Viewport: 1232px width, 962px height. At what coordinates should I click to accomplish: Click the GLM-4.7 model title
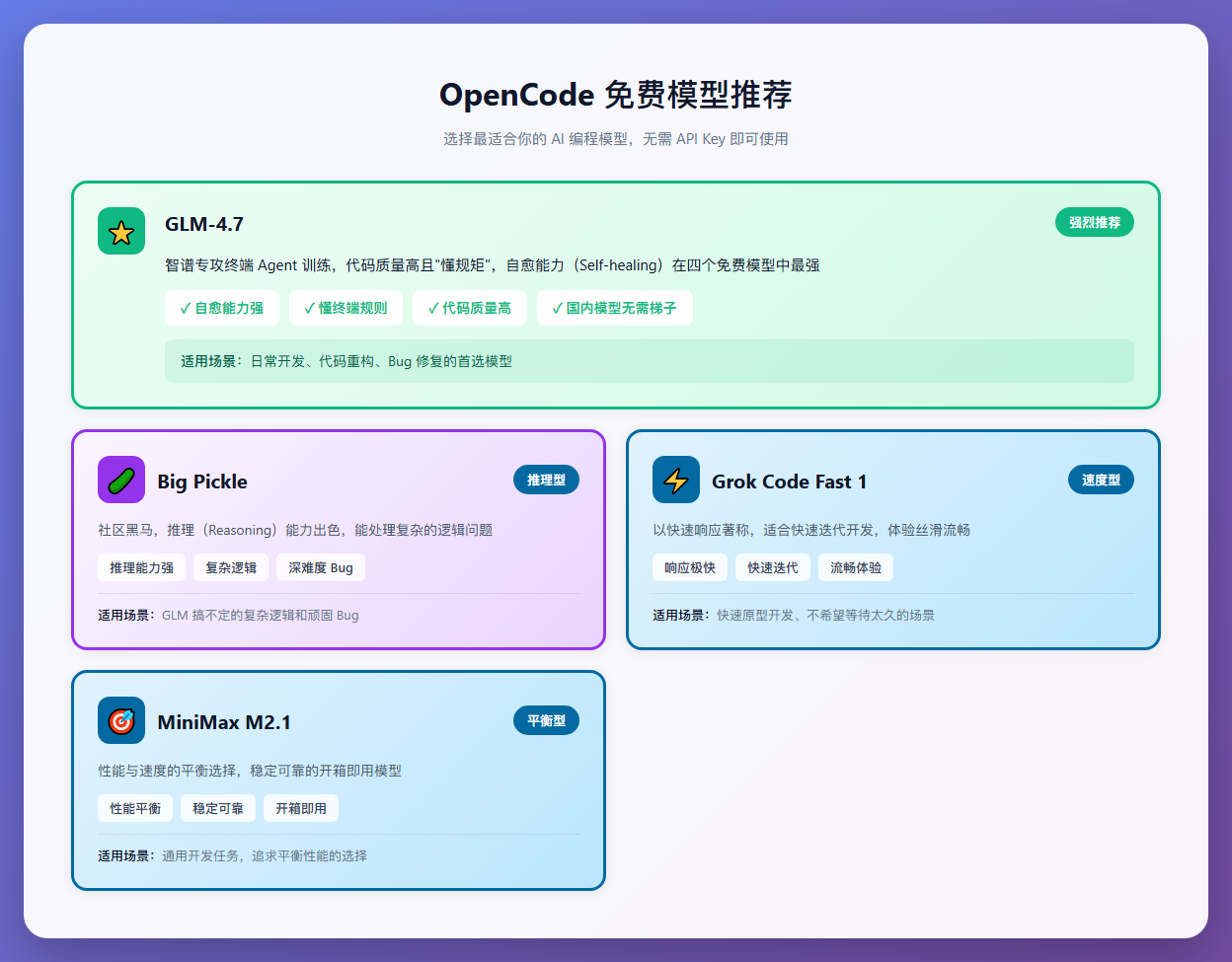(x=204, y=224)
